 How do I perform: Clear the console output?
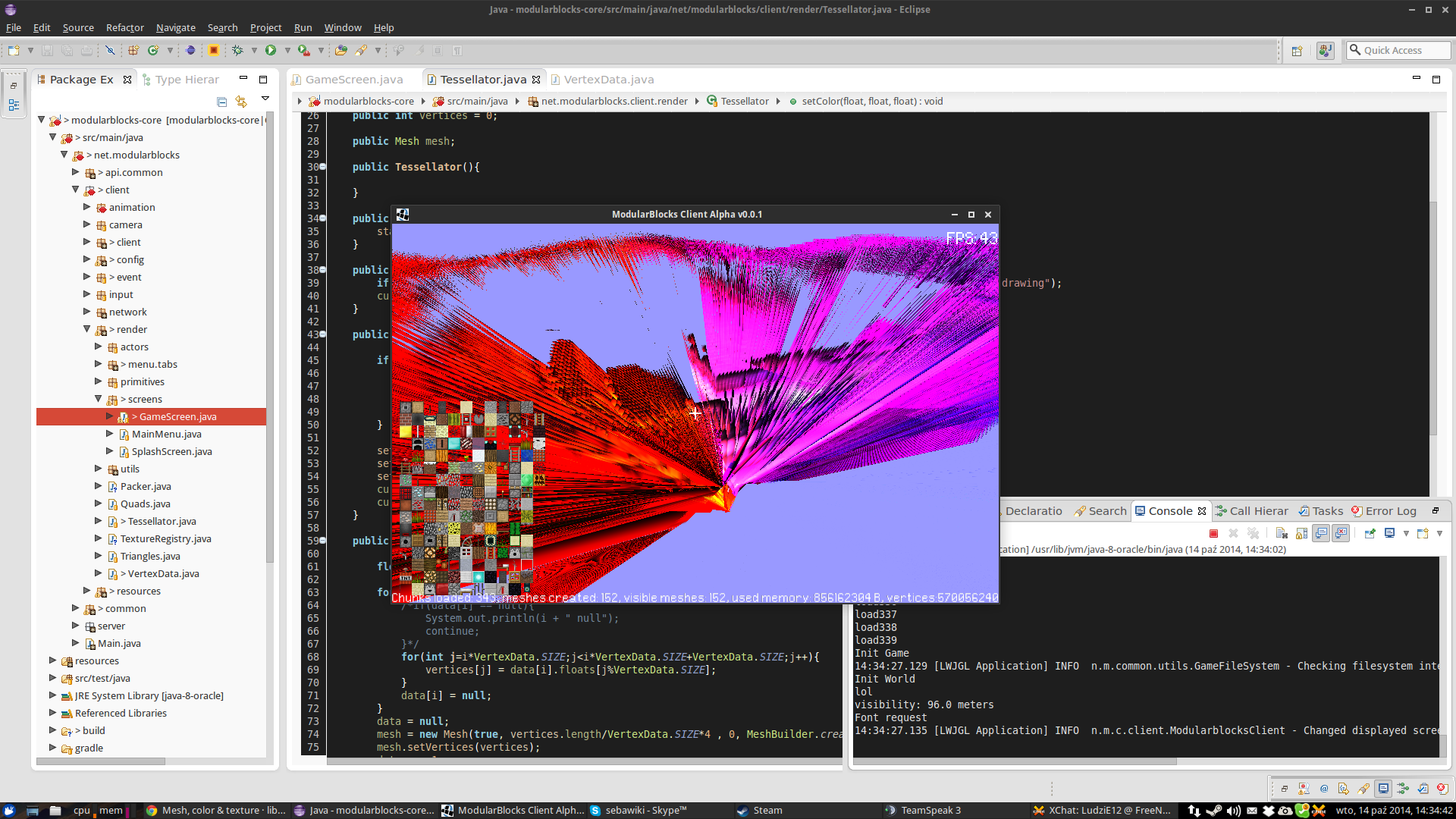point(1281,533)
